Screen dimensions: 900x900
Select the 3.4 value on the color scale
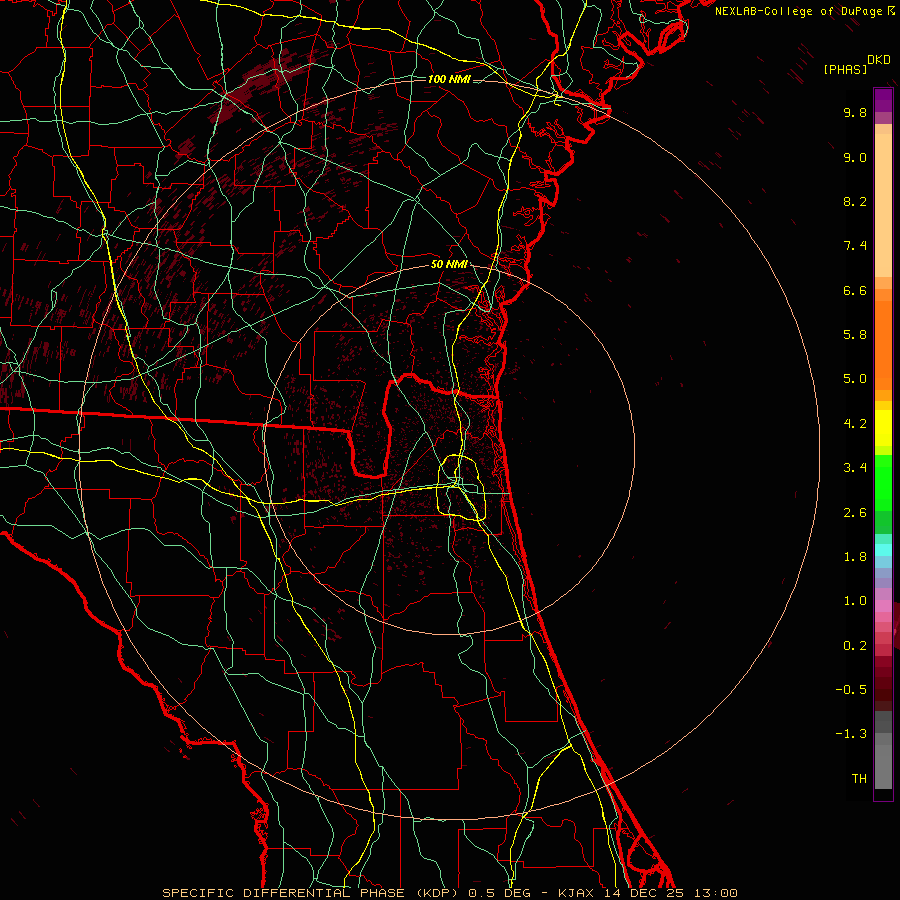[855, 468]
